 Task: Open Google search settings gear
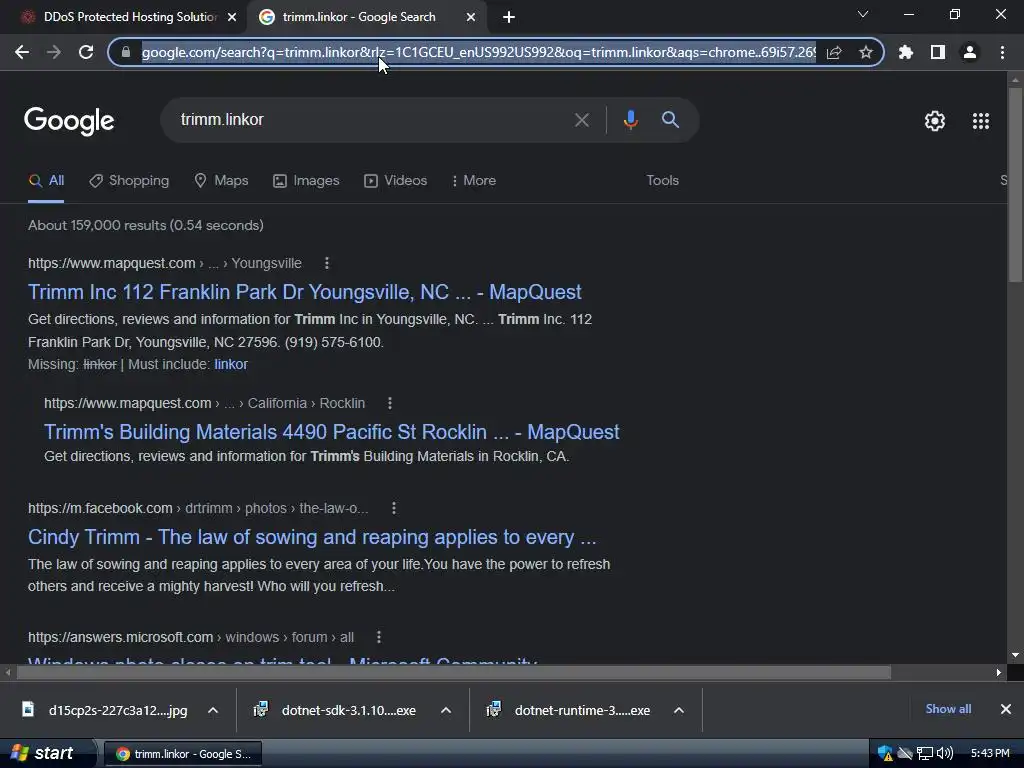pos(935,121)
